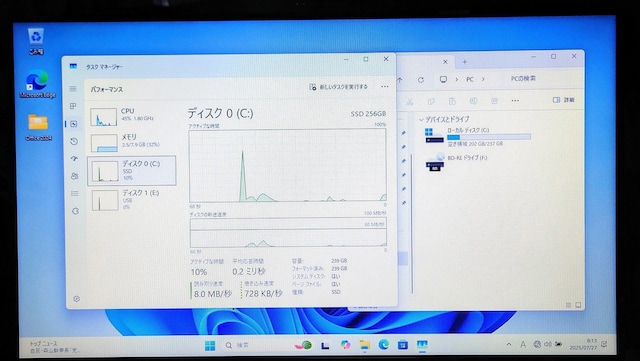Show hidden system tray icons chevron

509,345
